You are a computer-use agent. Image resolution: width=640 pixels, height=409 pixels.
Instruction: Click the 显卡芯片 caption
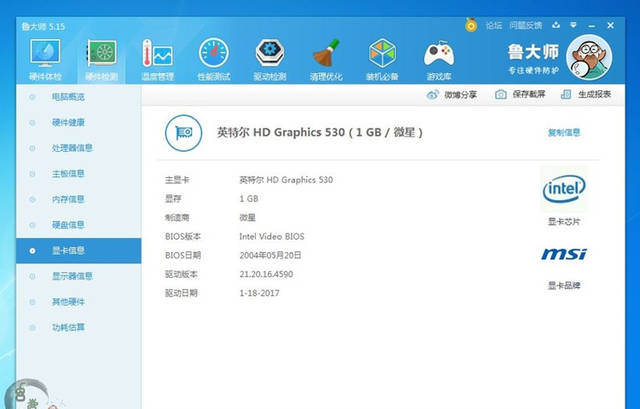pos(564,222)
